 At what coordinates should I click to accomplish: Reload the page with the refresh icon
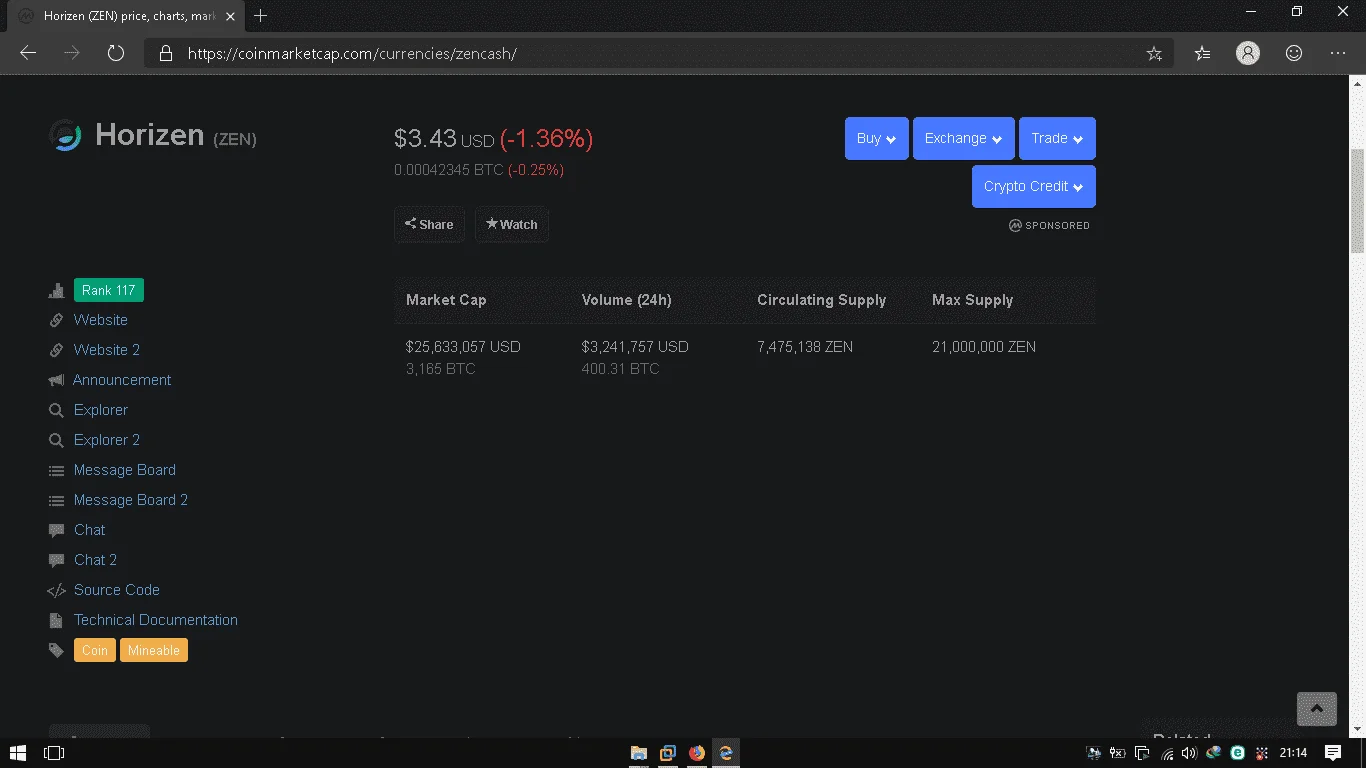coord(116,53)
